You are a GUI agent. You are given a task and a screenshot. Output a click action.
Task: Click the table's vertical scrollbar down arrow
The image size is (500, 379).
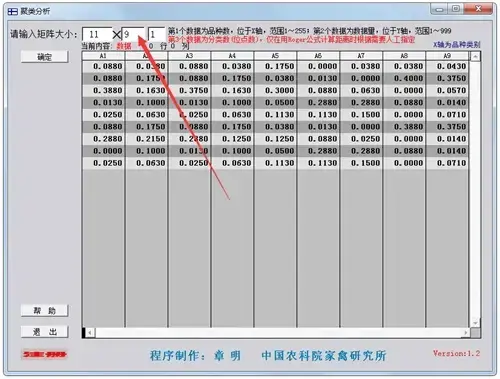pyautogui.click(x=475, y=323)
